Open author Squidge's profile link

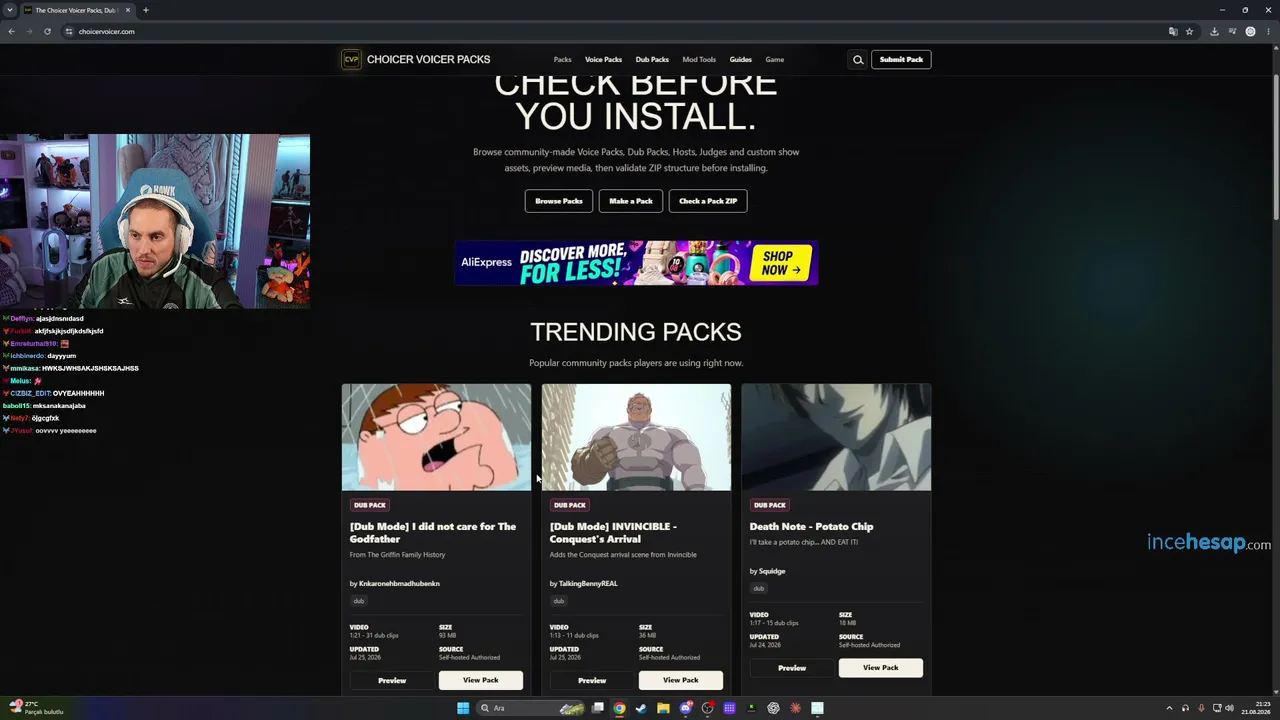tap(772, 571)
